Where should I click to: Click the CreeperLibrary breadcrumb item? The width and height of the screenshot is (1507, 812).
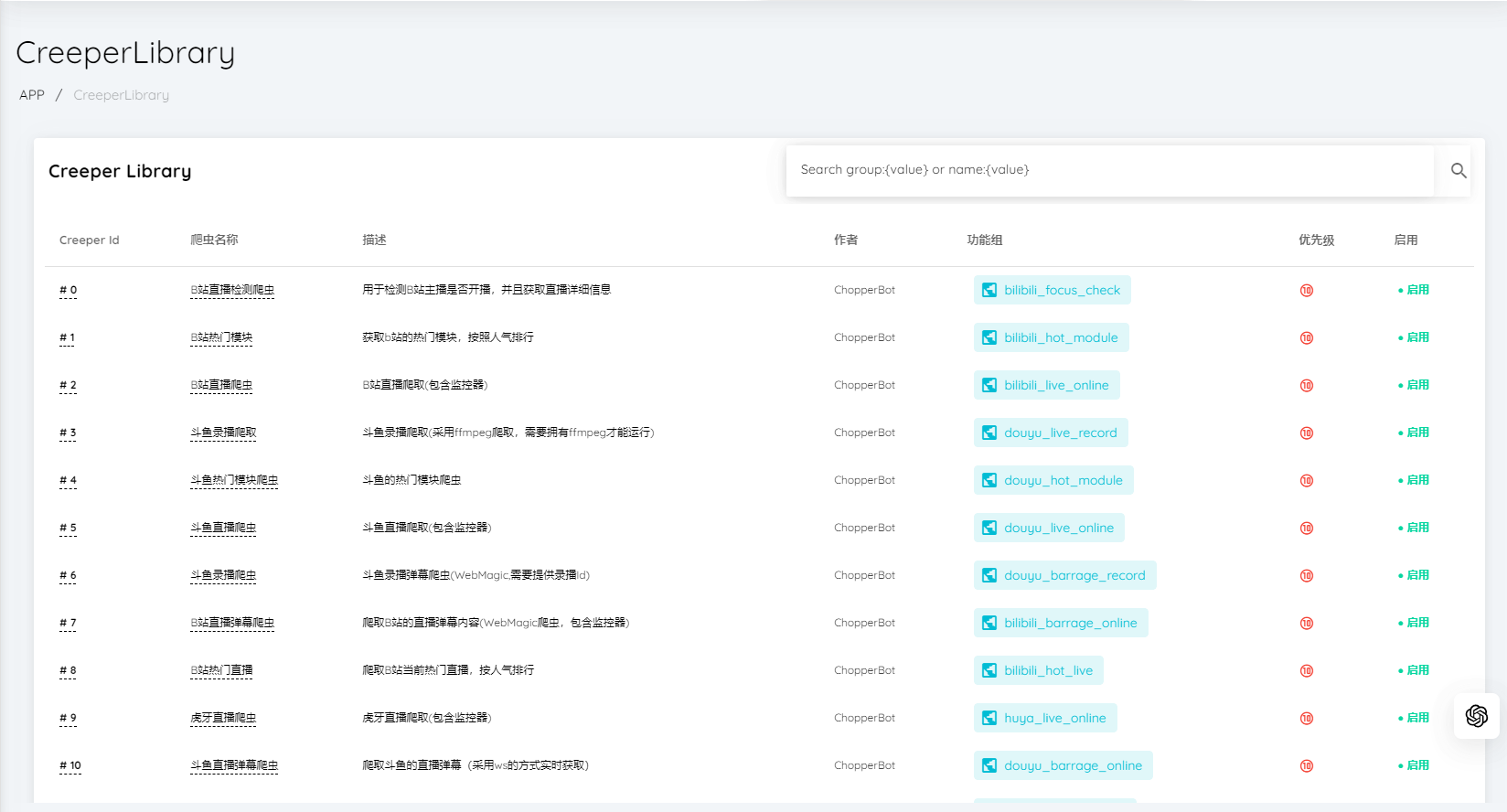click(x=122, y=95)
